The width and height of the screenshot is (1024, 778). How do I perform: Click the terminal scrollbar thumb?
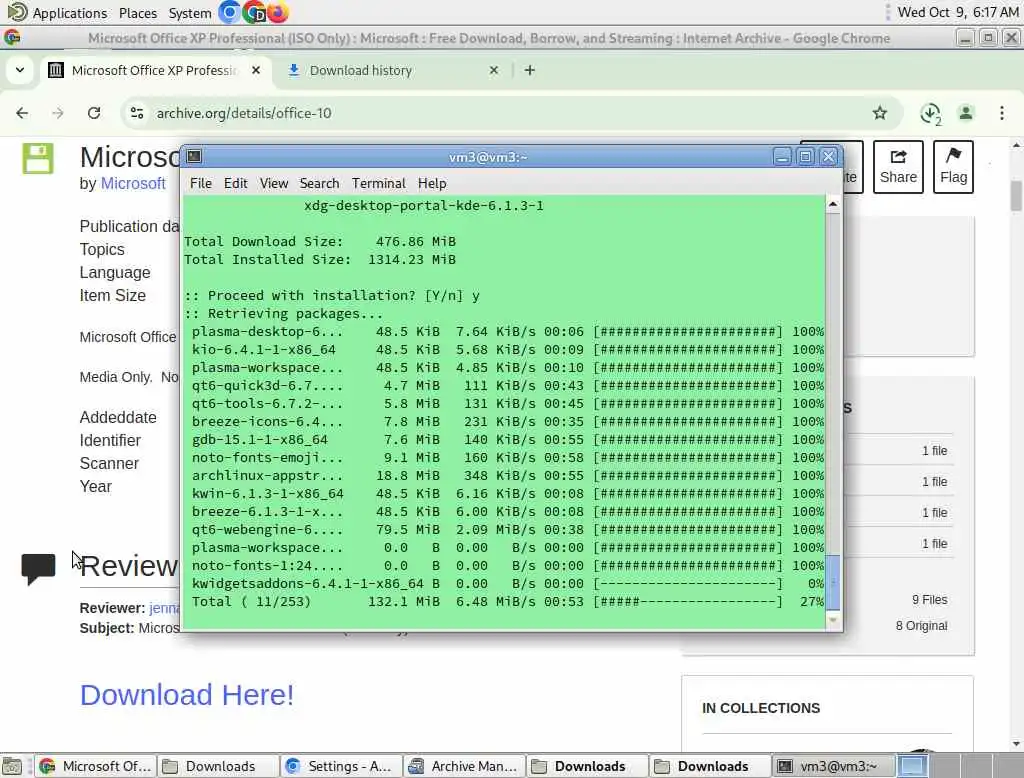[x=833, y=582]
